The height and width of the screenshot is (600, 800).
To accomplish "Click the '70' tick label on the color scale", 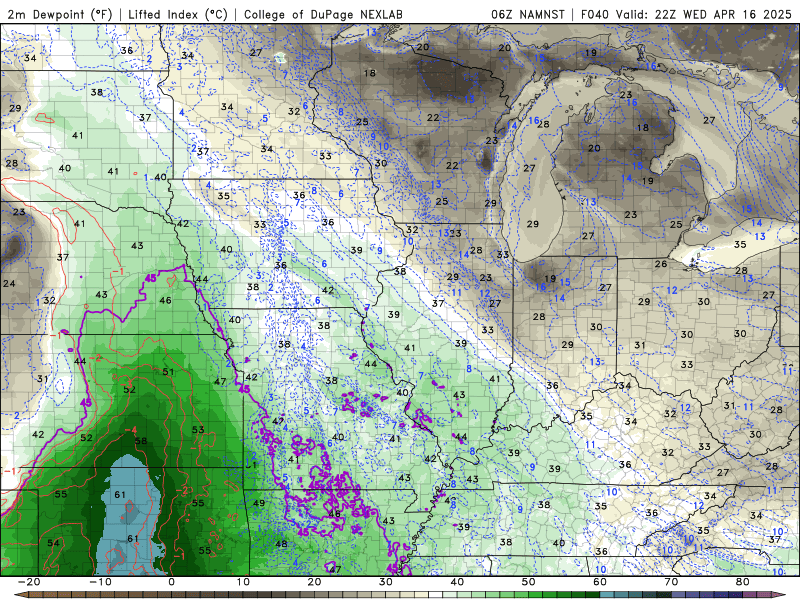I will (x=671, y=582).
